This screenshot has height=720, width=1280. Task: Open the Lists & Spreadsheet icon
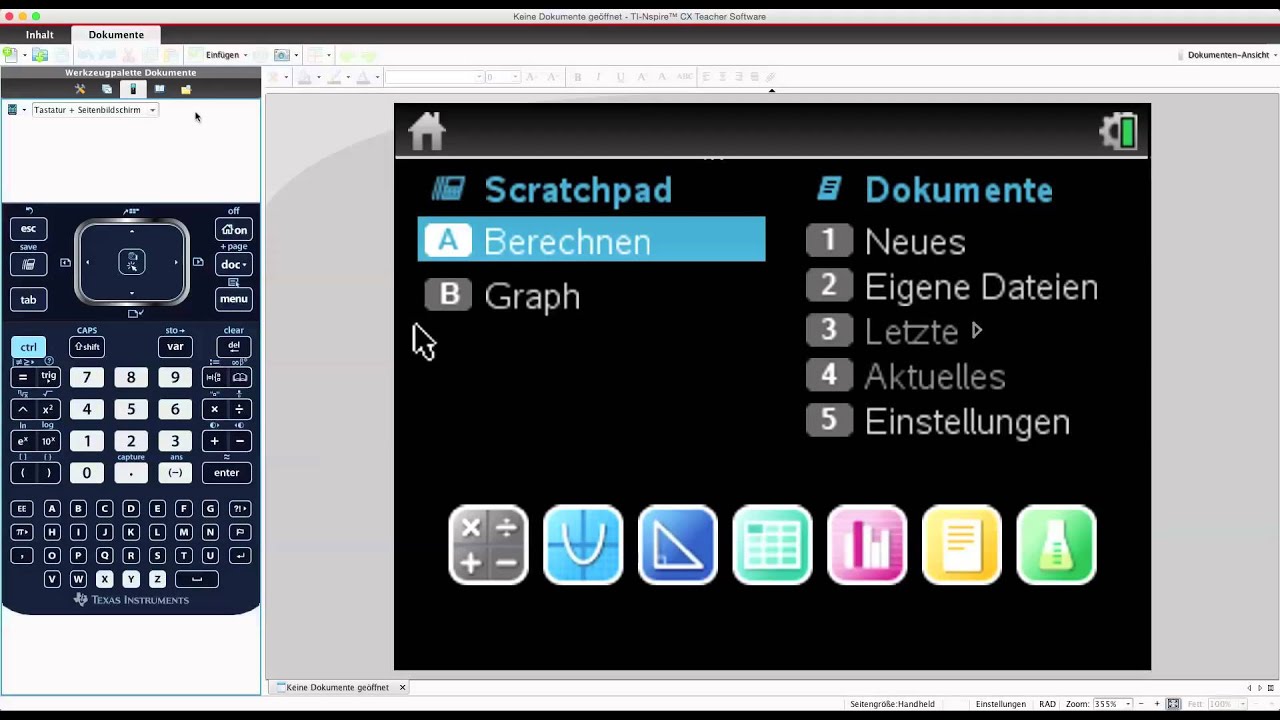tap(772, 545)
